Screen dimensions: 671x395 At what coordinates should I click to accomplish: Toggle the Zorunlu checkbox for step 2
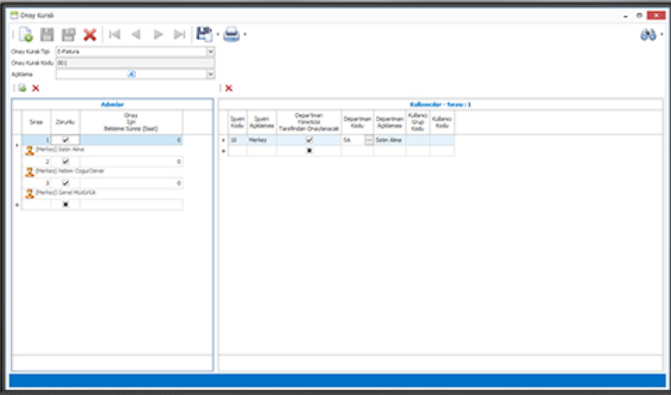(x=65, y=161)
